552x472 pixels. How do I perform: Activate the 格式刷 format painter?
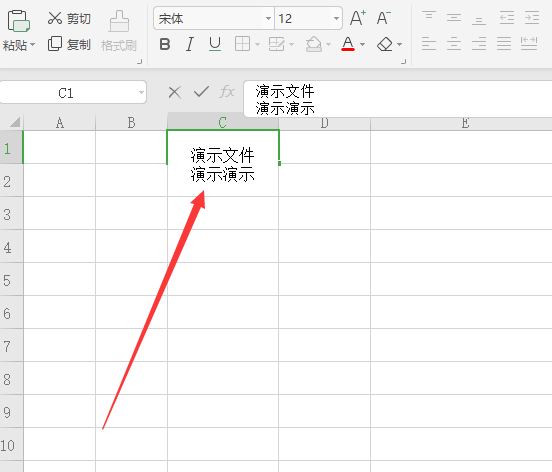pyautogui.click(x=119, y=31)
